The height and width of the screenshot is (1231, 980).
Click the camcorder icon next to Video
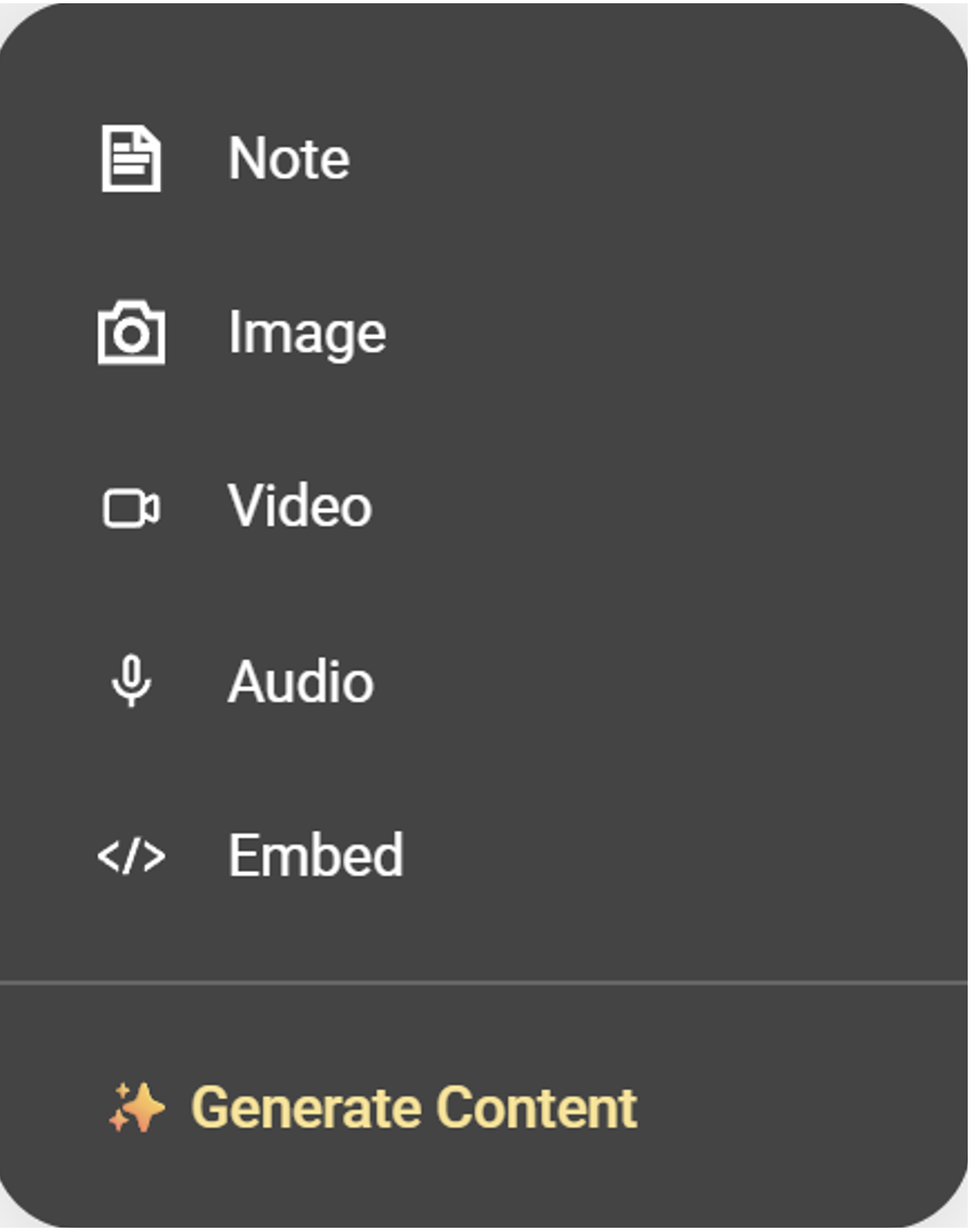(131, 508)
